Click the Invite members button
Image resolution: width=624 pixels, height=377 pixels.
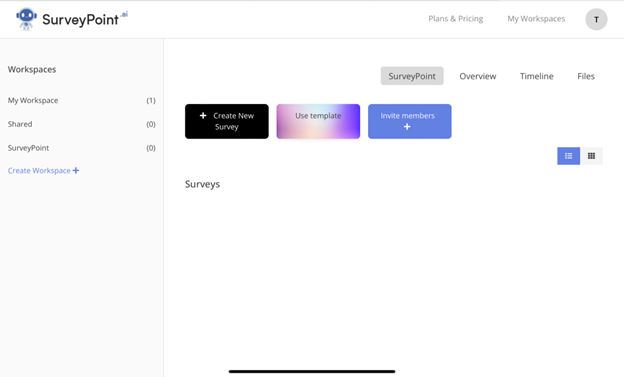pos(410,121)
